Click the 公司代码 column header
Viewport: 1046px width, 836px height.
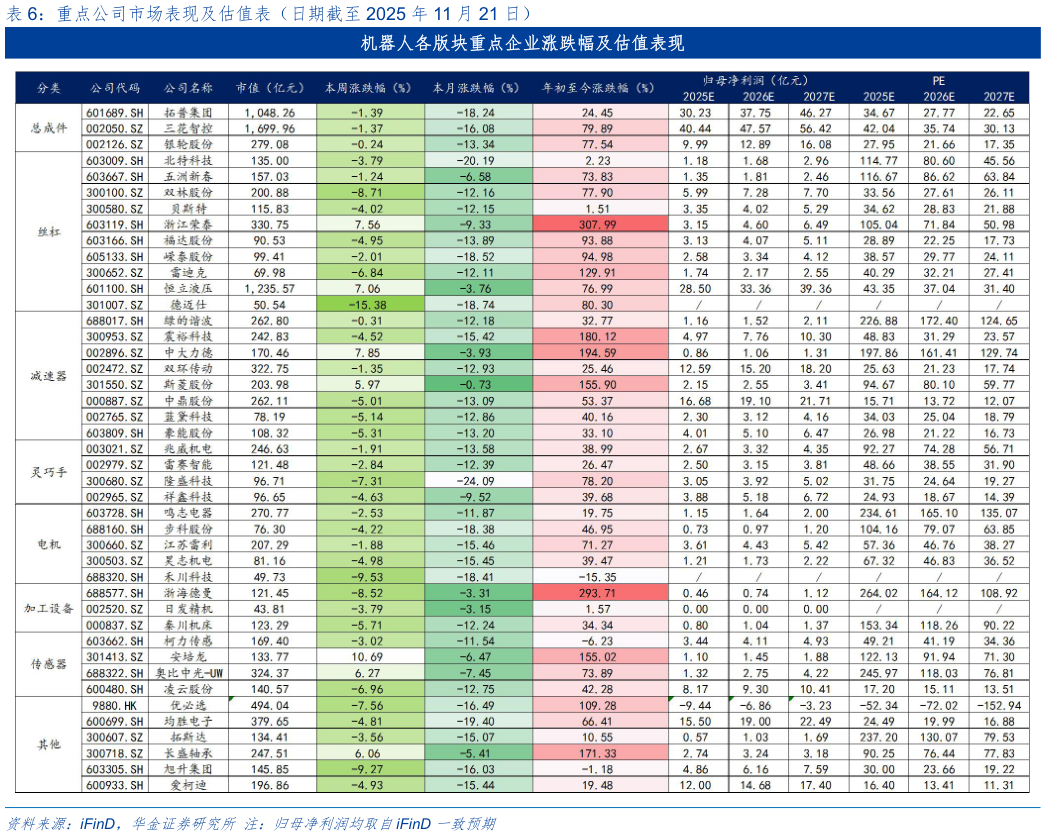pos(113,87)
